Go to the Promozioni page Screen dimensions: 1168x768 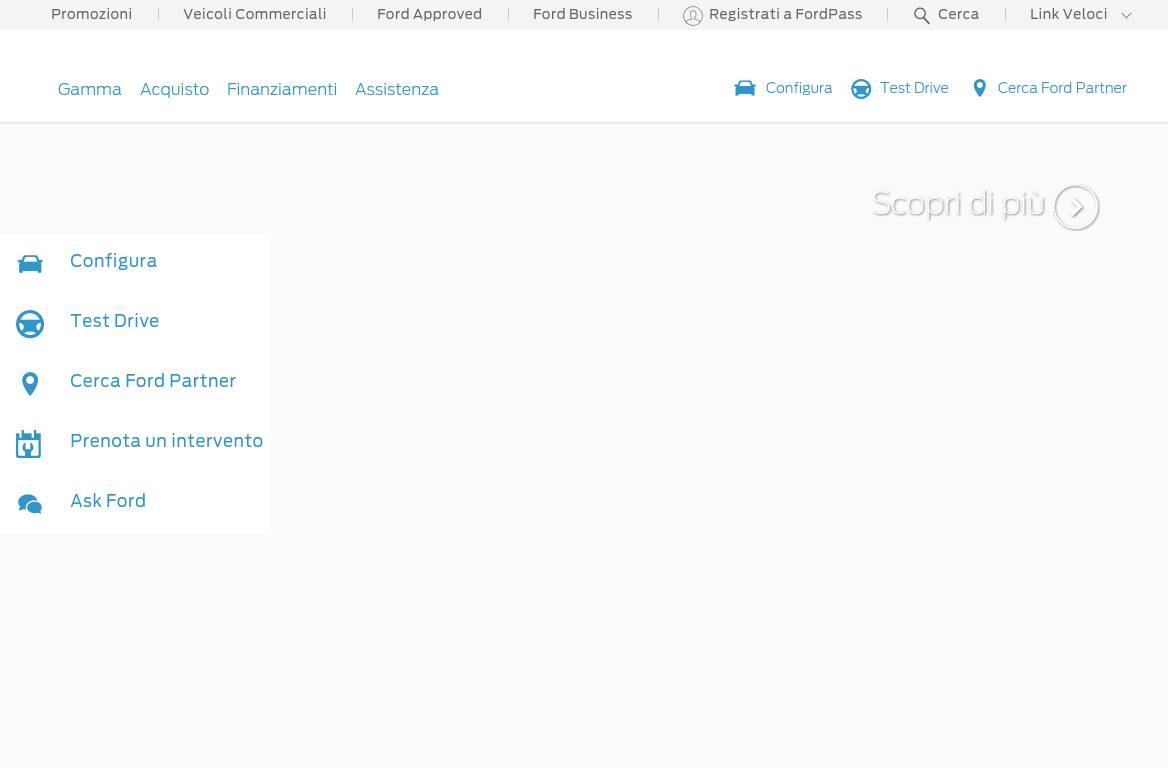[x=91, y=15]
